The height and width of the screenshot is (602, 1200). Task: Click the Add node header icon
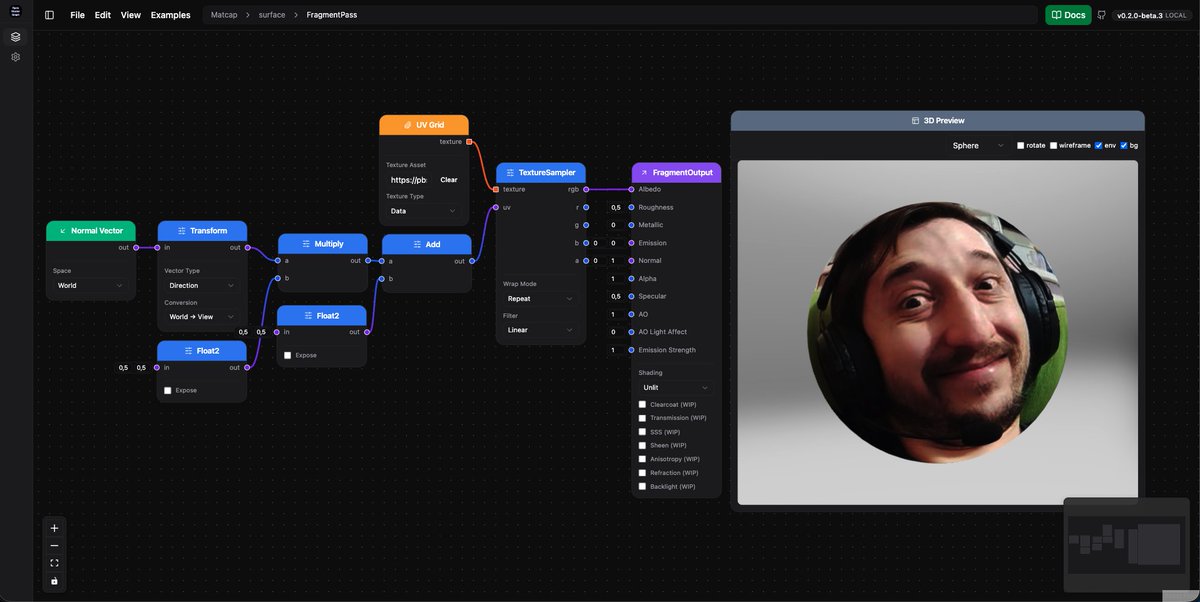(416, 244)
